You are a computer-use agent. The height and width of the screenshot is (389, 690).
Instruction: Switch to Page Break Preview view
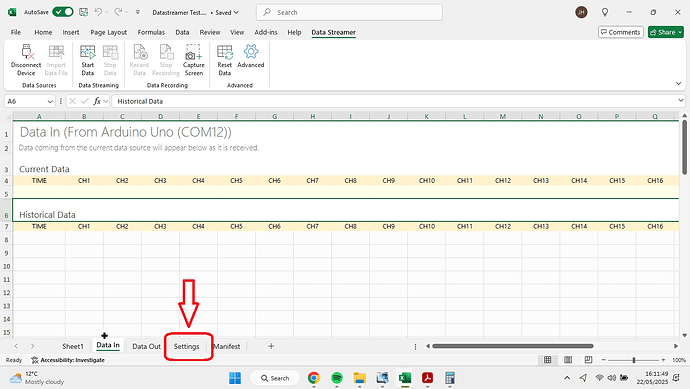pyautogui.click(x=588, y=360)
